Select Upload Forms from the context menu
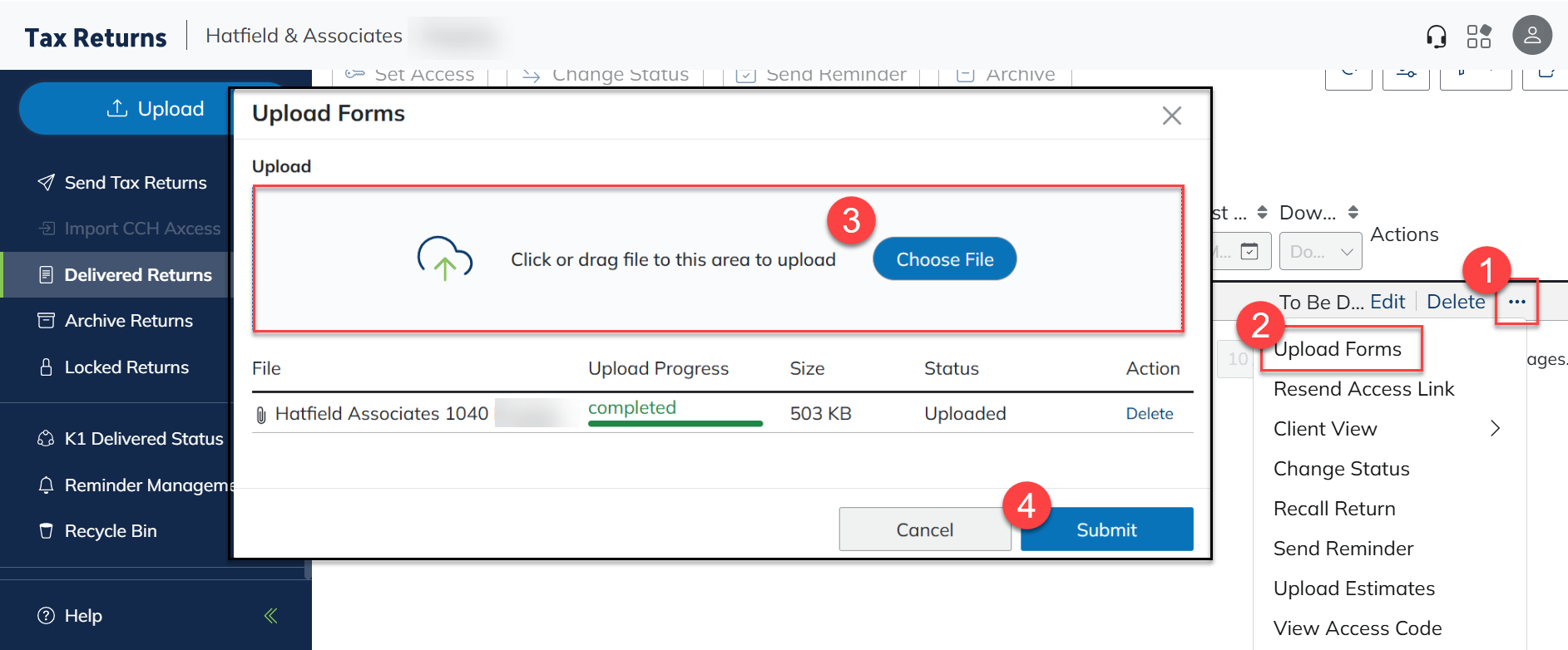 [x=1337, y=349]
